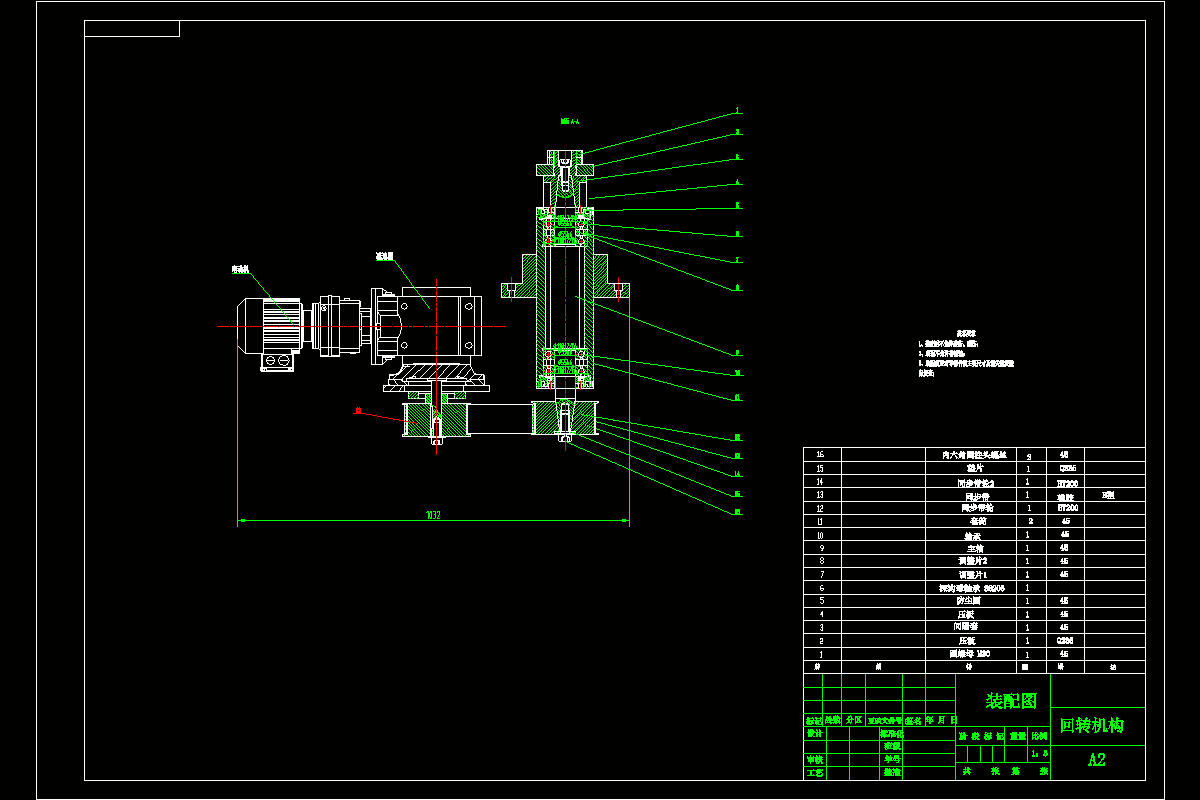Click the sheet size 'A2' label
The image size is (1200, 800).
pyautogui.click(x=1097, y=760)
